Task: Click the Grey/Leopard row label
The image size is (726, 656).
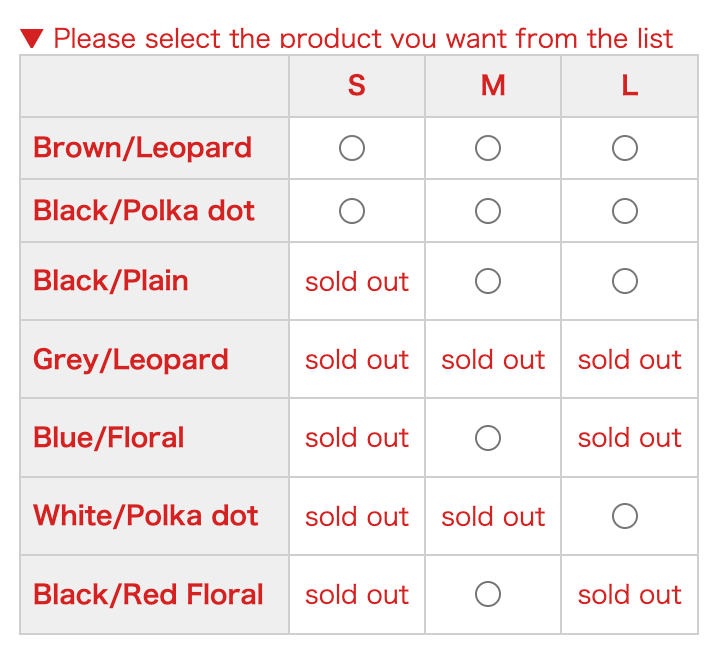Action: [131, 359]
